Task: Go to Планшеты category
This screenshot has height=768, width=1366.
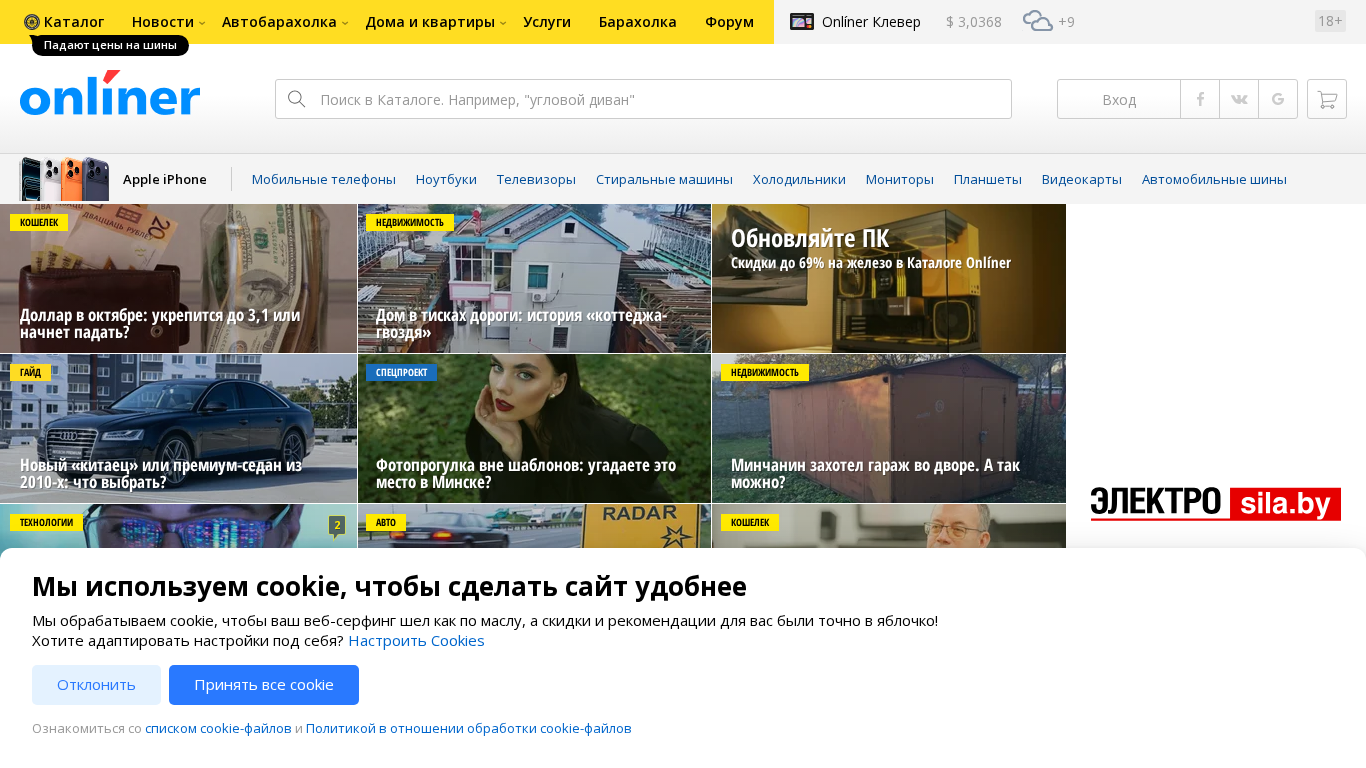Action: click(x=988, y=179)
